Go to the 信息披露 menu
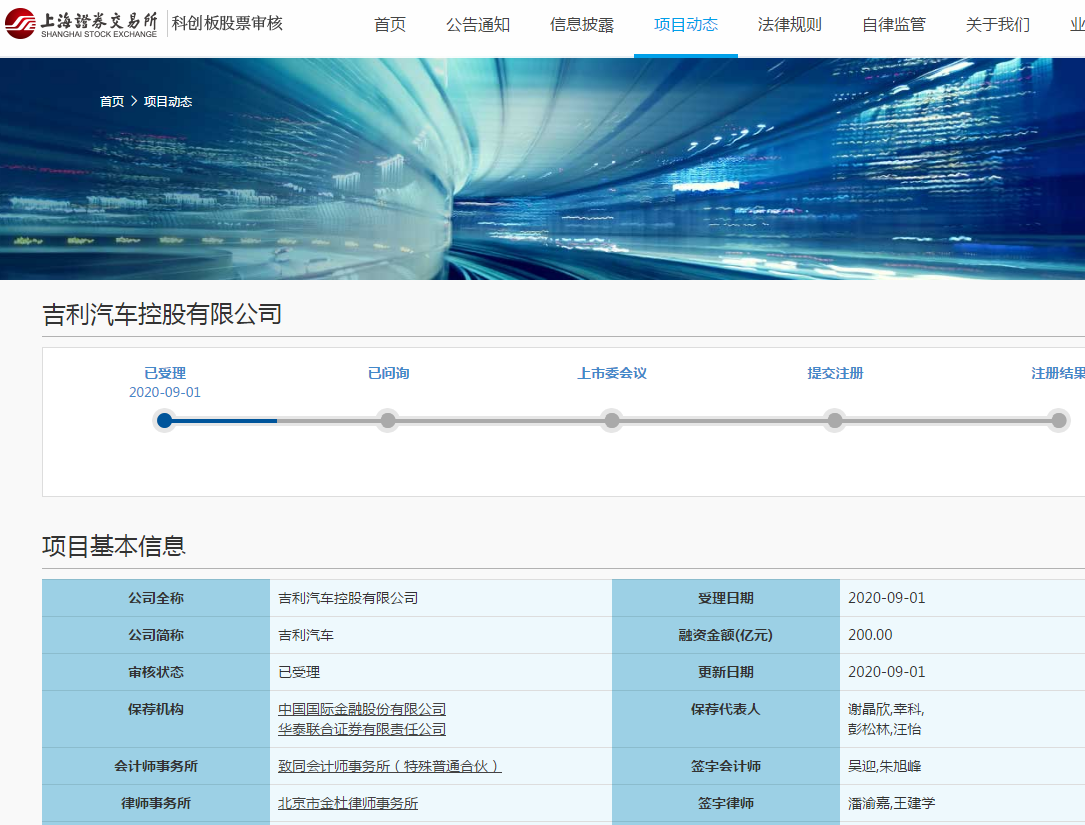 [582, 25]
